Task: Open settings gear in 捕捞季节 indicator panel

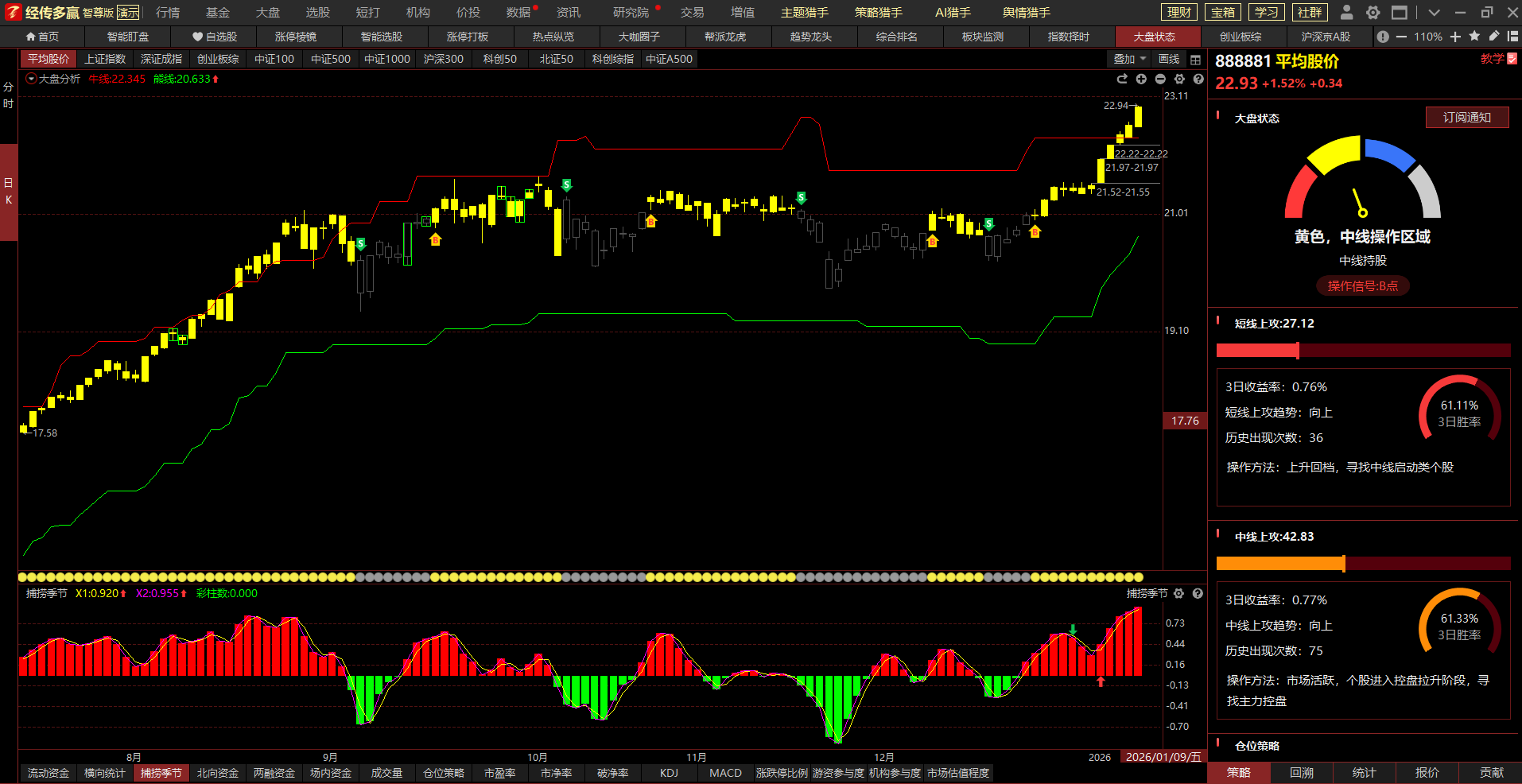Action: [1178, 593]
